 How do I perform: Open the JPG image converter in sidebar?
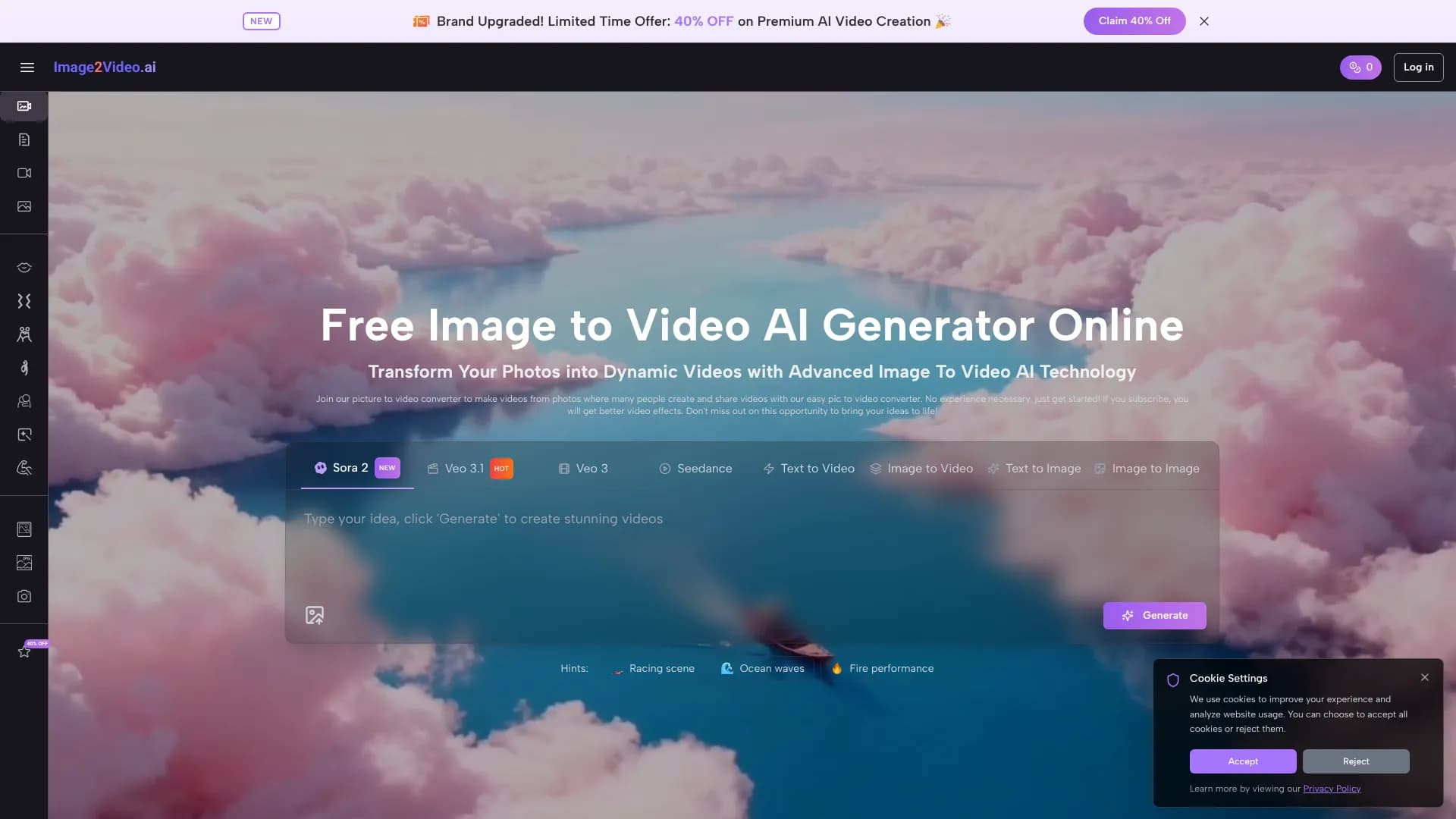(24, 563)
